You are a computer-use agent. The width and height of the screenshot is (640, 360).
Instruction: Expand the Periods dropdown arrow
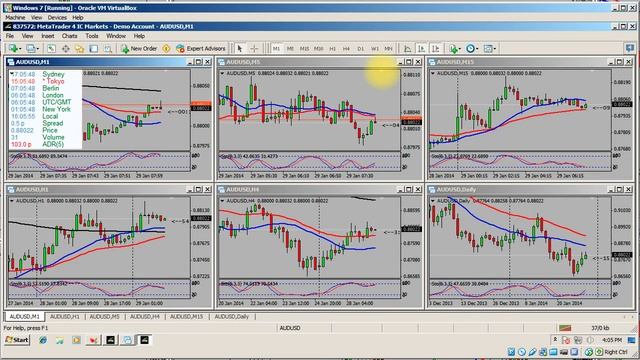(x=477, y=49)
